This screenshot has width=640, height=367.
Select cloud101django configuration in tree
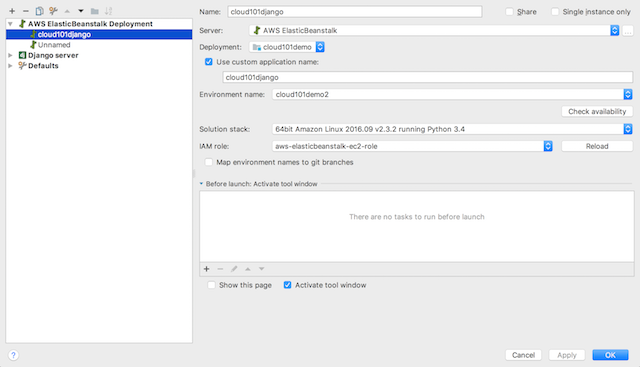pyautogui.click(x=99, y=35)
